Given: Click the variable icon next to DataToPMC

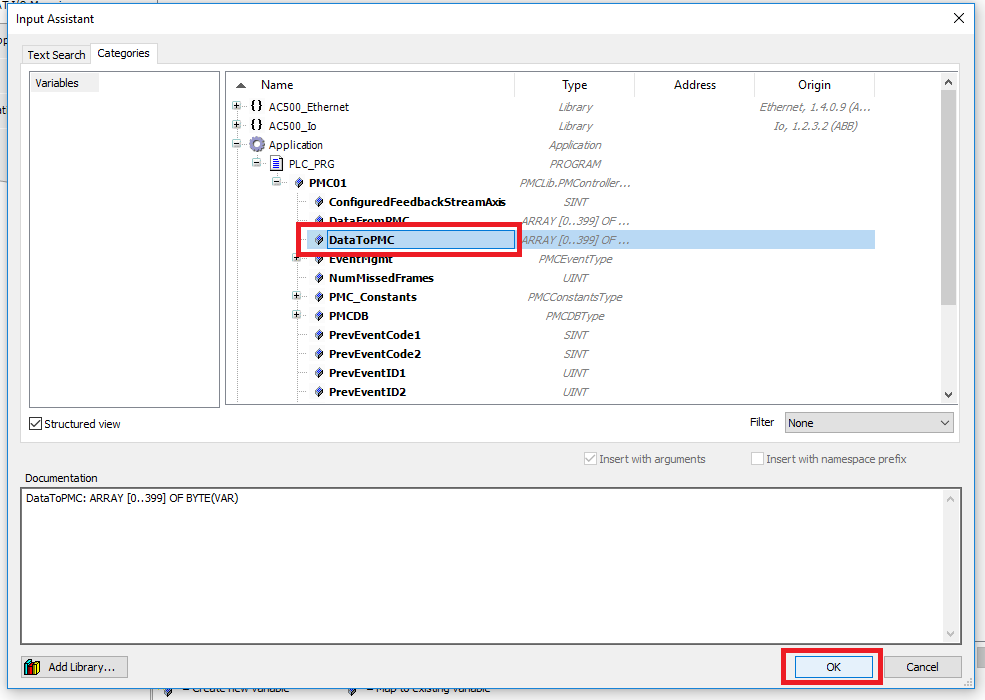Looking at the screenshot, I should tap(319, 239).
